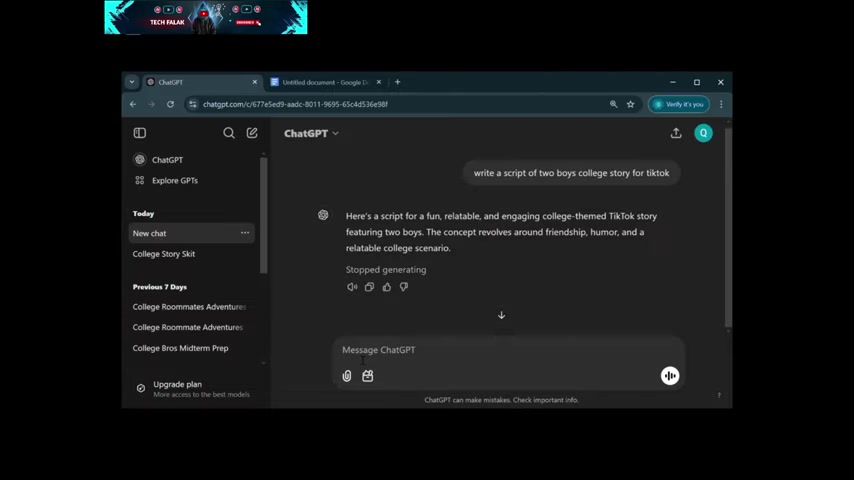This screenshot has width=854, height=480.
Task: Open College Roommates Adventures chat
Action: [191, 307]
